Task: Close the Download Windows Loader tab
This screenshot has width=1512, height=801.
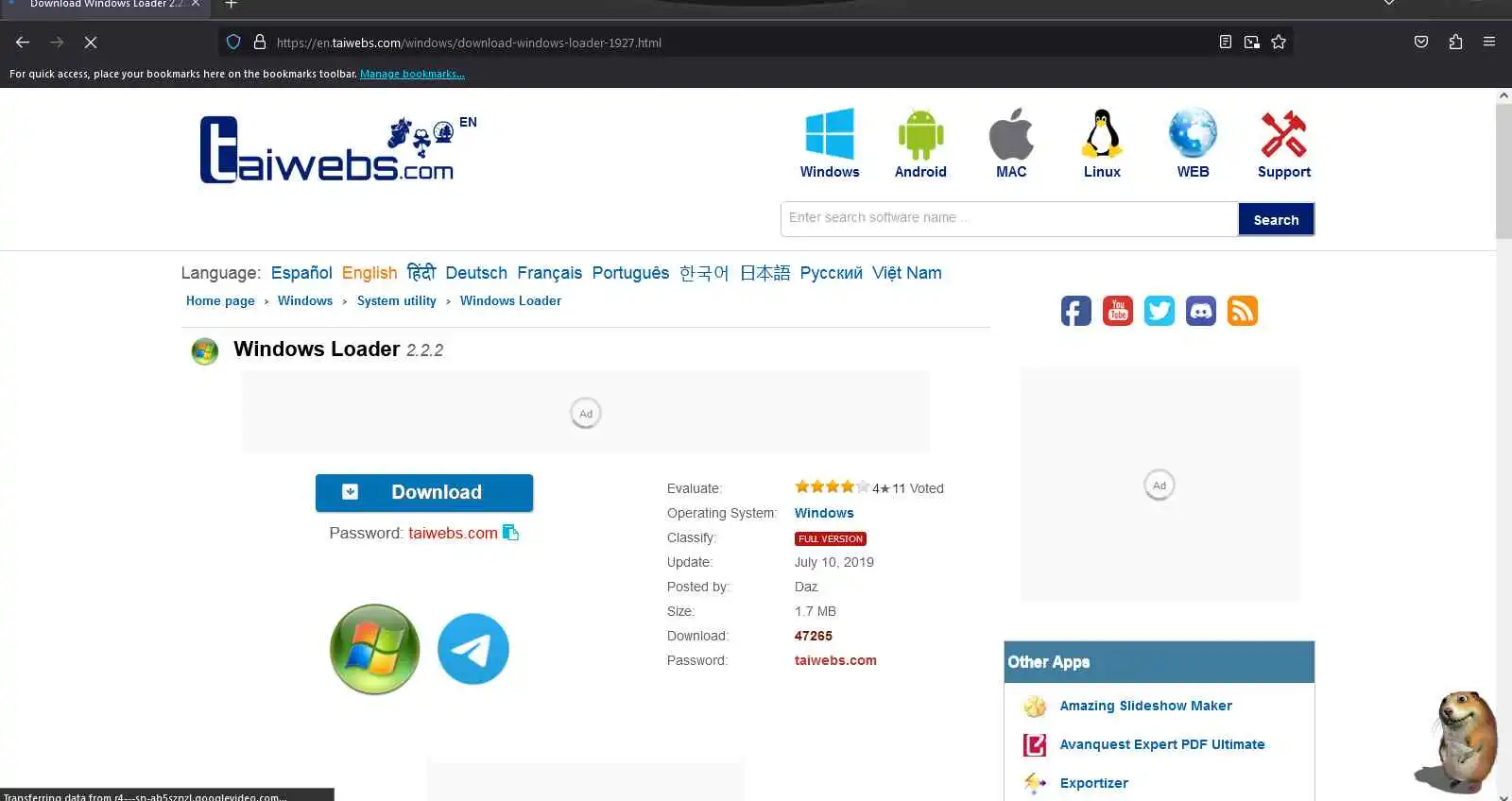Action: pyautogui.click(x=196, y=4)
